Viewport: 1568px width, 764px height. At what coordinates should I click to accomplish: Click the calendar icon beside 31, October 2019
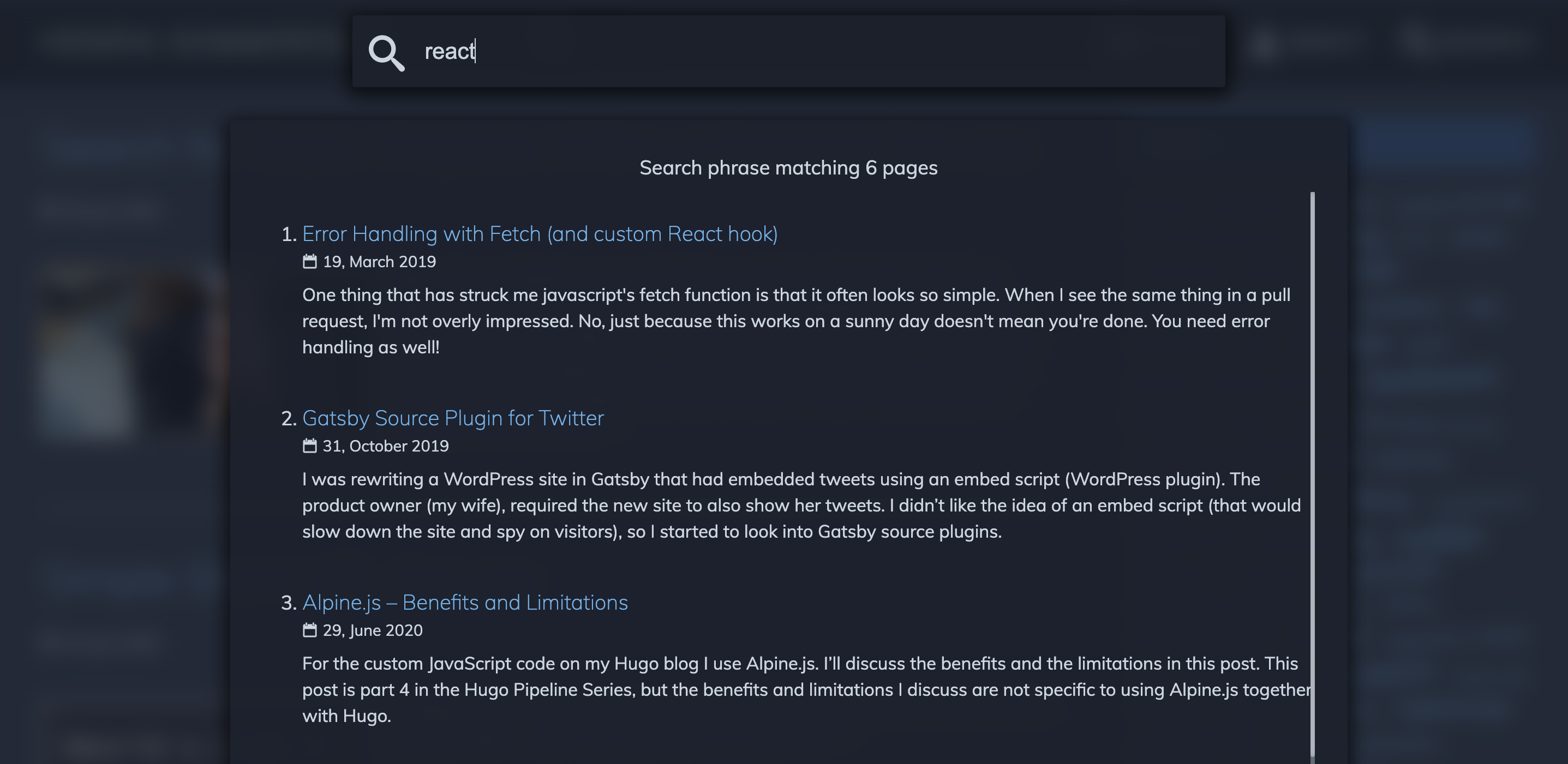pos(310,446)
